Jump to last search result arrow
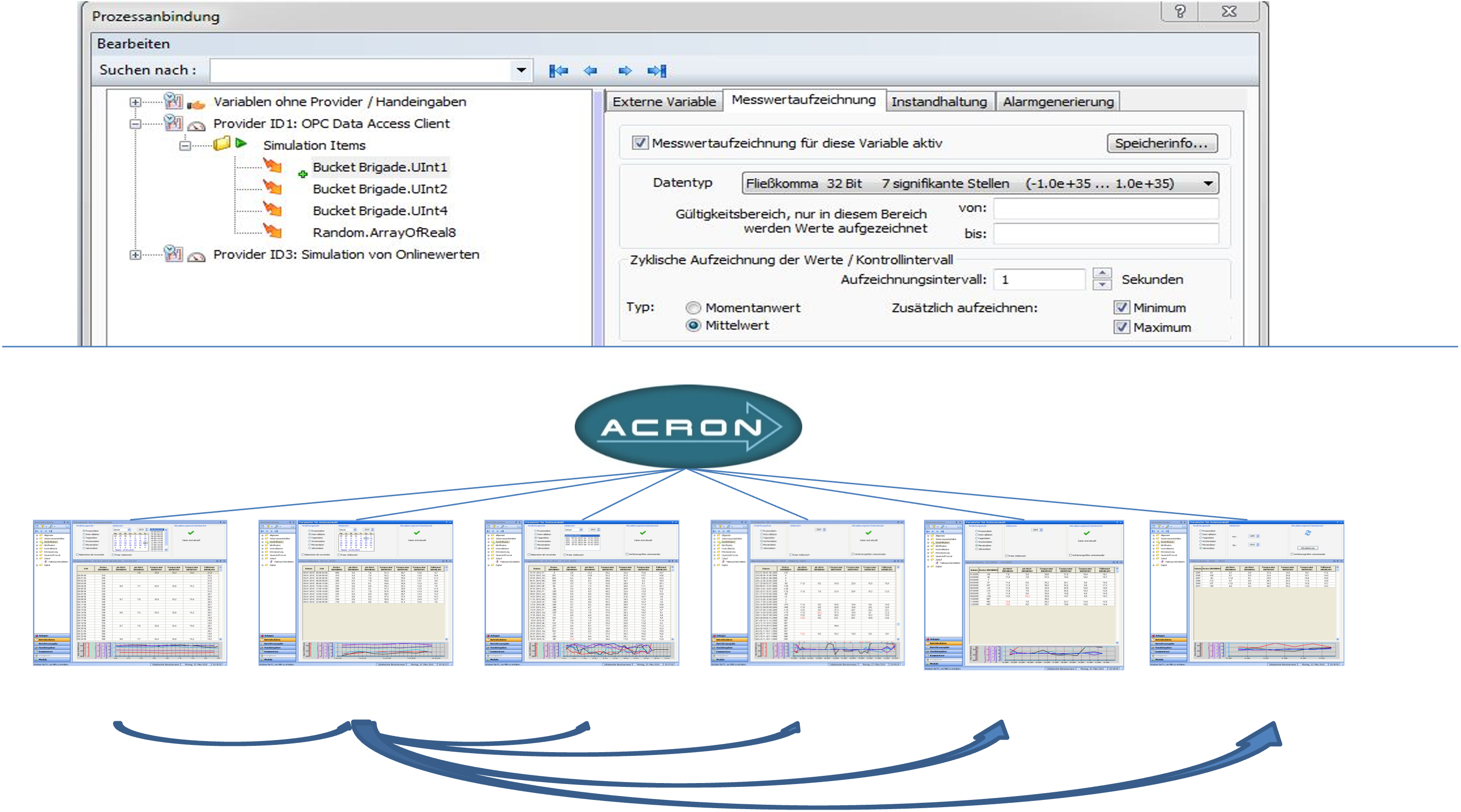Image resolution: width=1461 pixels, height=812 pixels. (657, 71)
